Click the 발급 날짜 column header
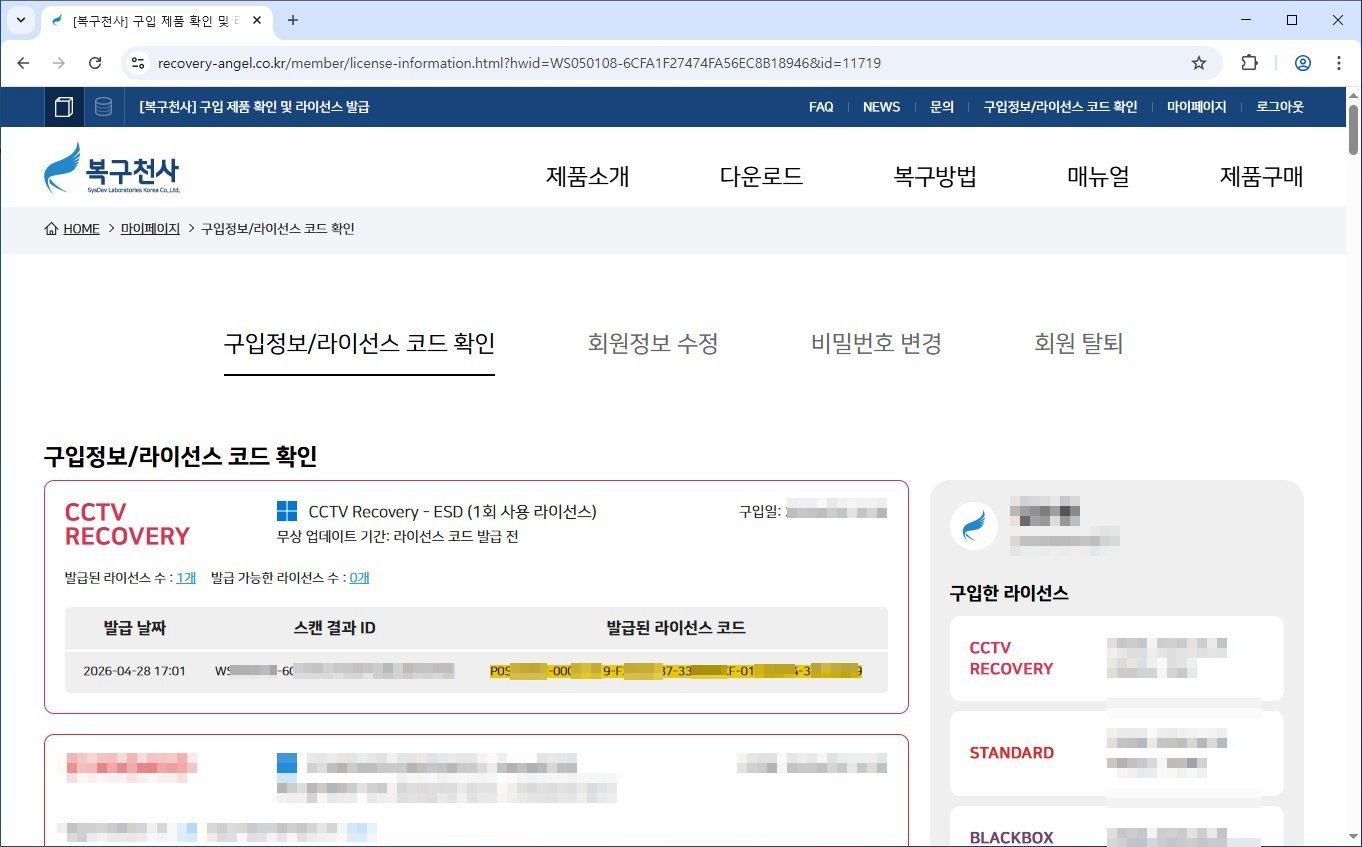The image size is (1362, 847). coord(134,628)
